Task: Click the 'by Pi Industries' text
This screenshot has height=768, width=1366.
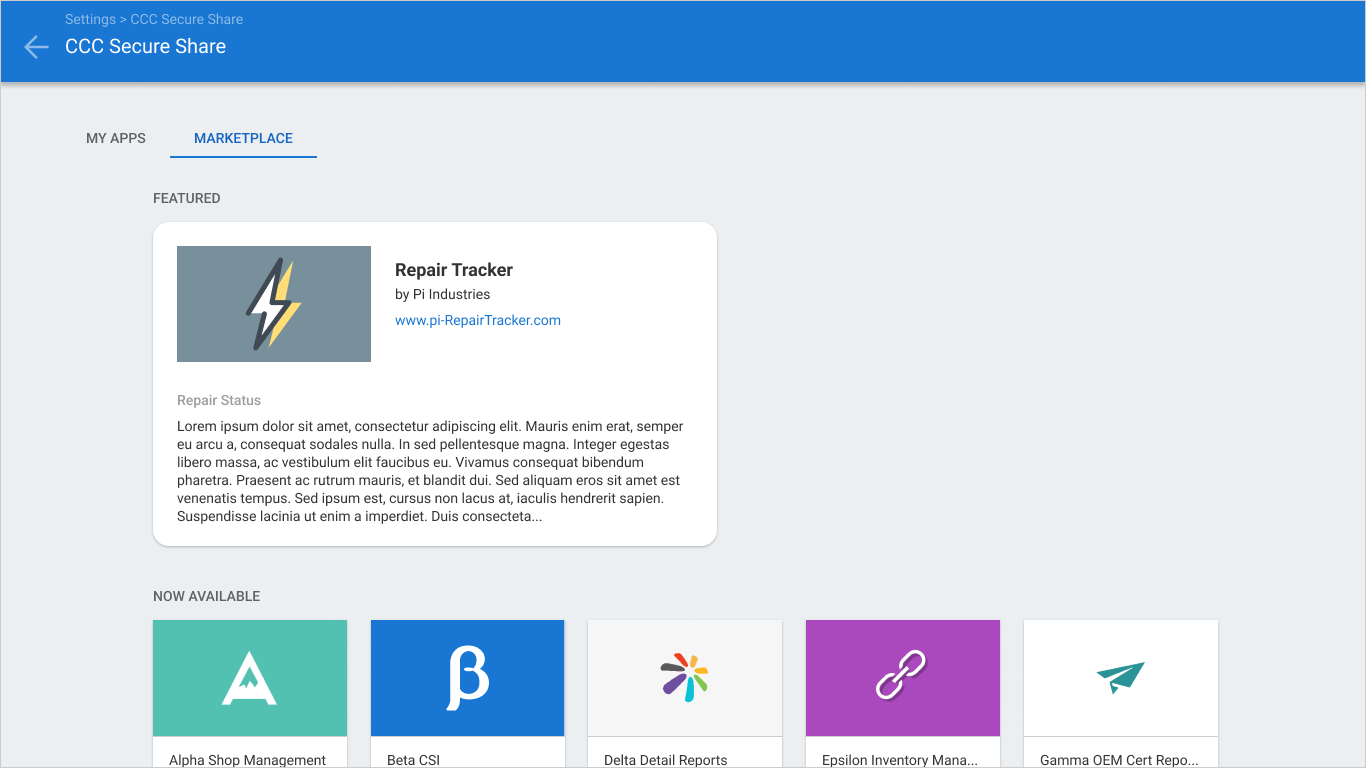Action: (x=443, y=294)
